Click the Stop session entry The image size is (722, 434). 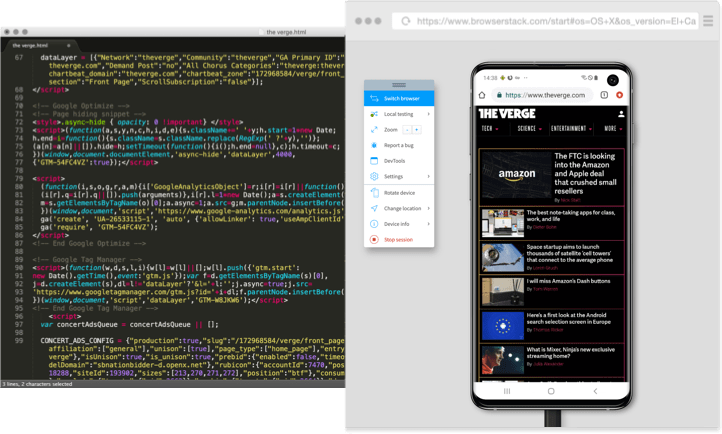point(399,239)
